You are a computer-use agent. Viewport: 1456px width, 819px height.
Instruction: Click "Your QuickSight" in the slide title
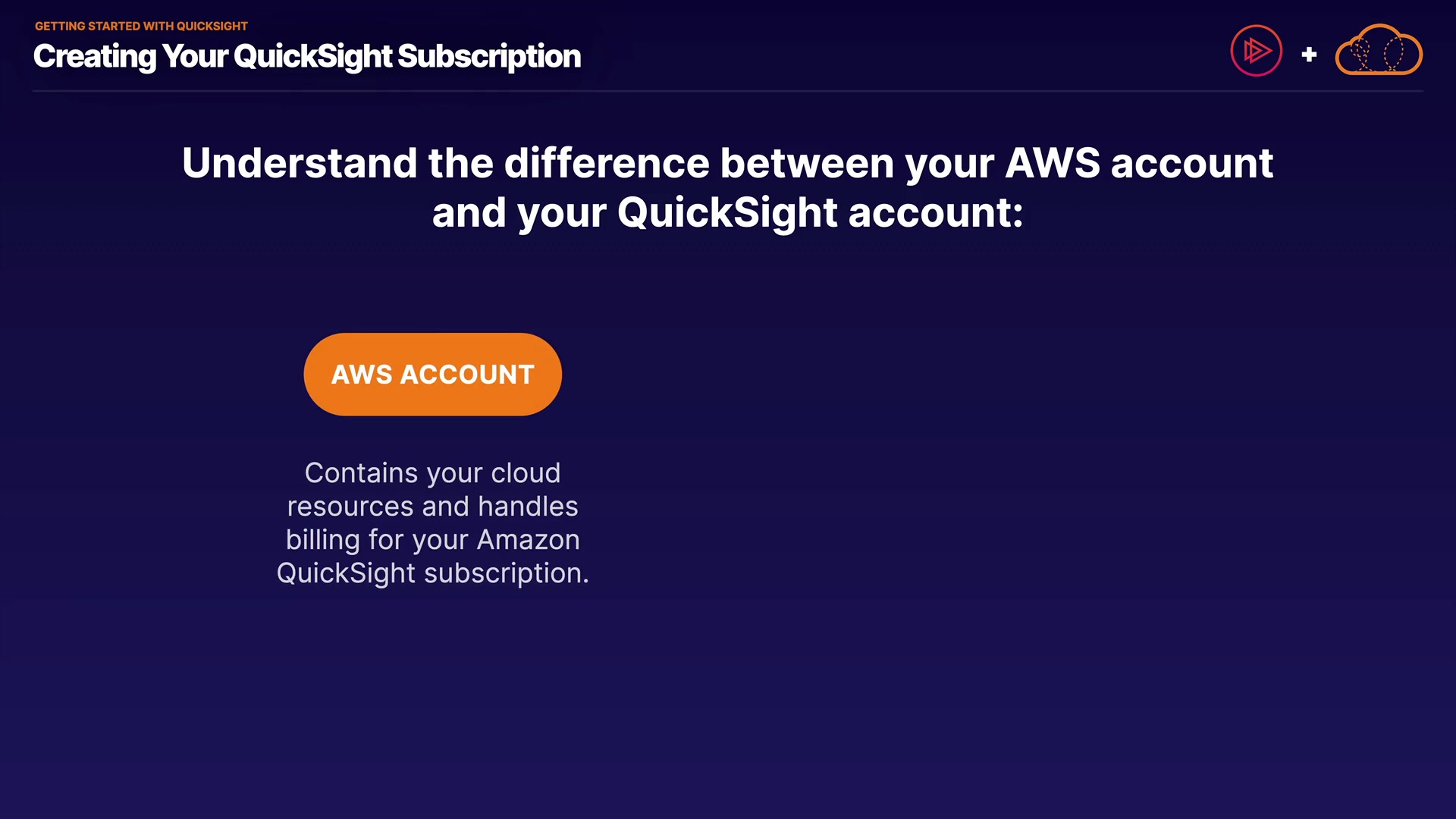[276, 57]
